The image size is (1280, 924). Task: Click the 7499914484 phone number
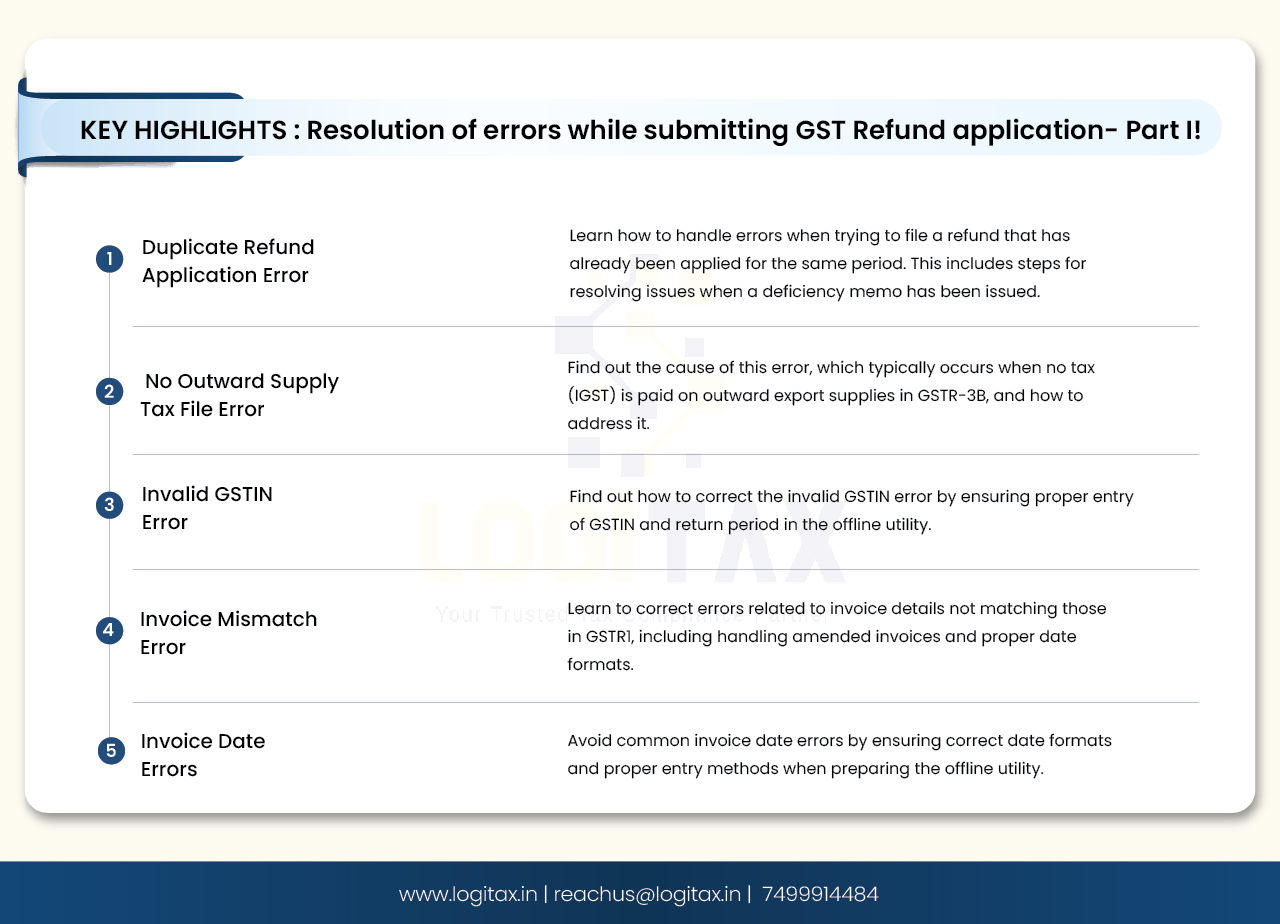820,894
